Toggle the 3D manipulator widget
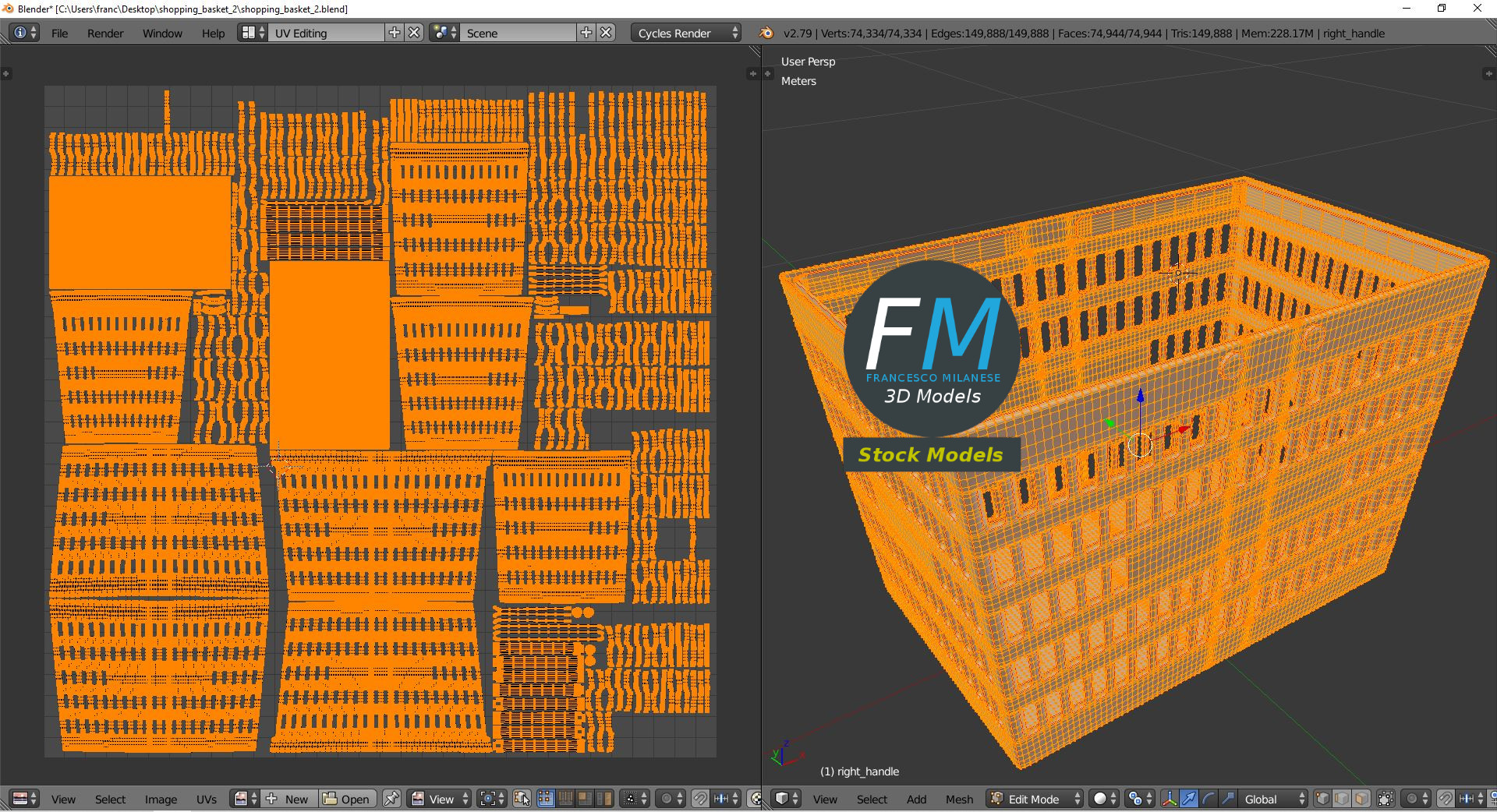The image size is (1497, 812). 1170,799
